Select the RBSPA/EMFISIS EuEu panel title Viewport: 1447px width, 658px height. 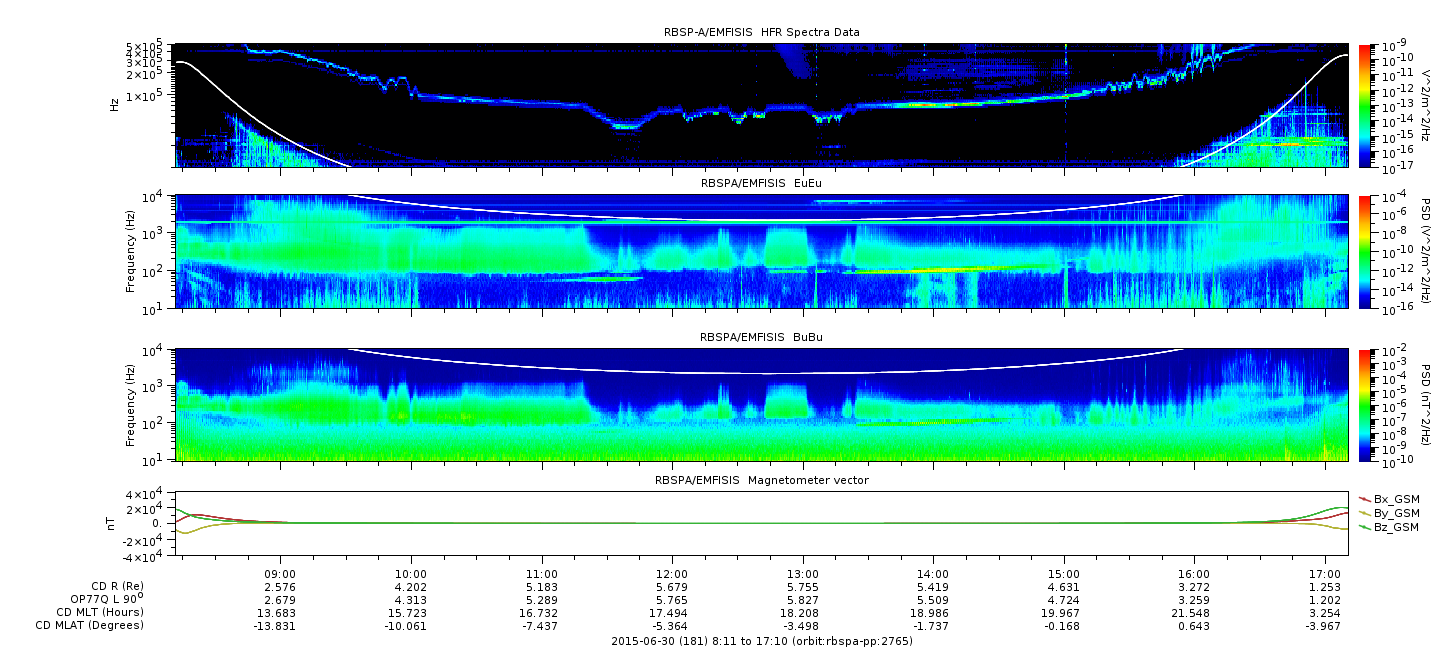(x=761, y=184)
